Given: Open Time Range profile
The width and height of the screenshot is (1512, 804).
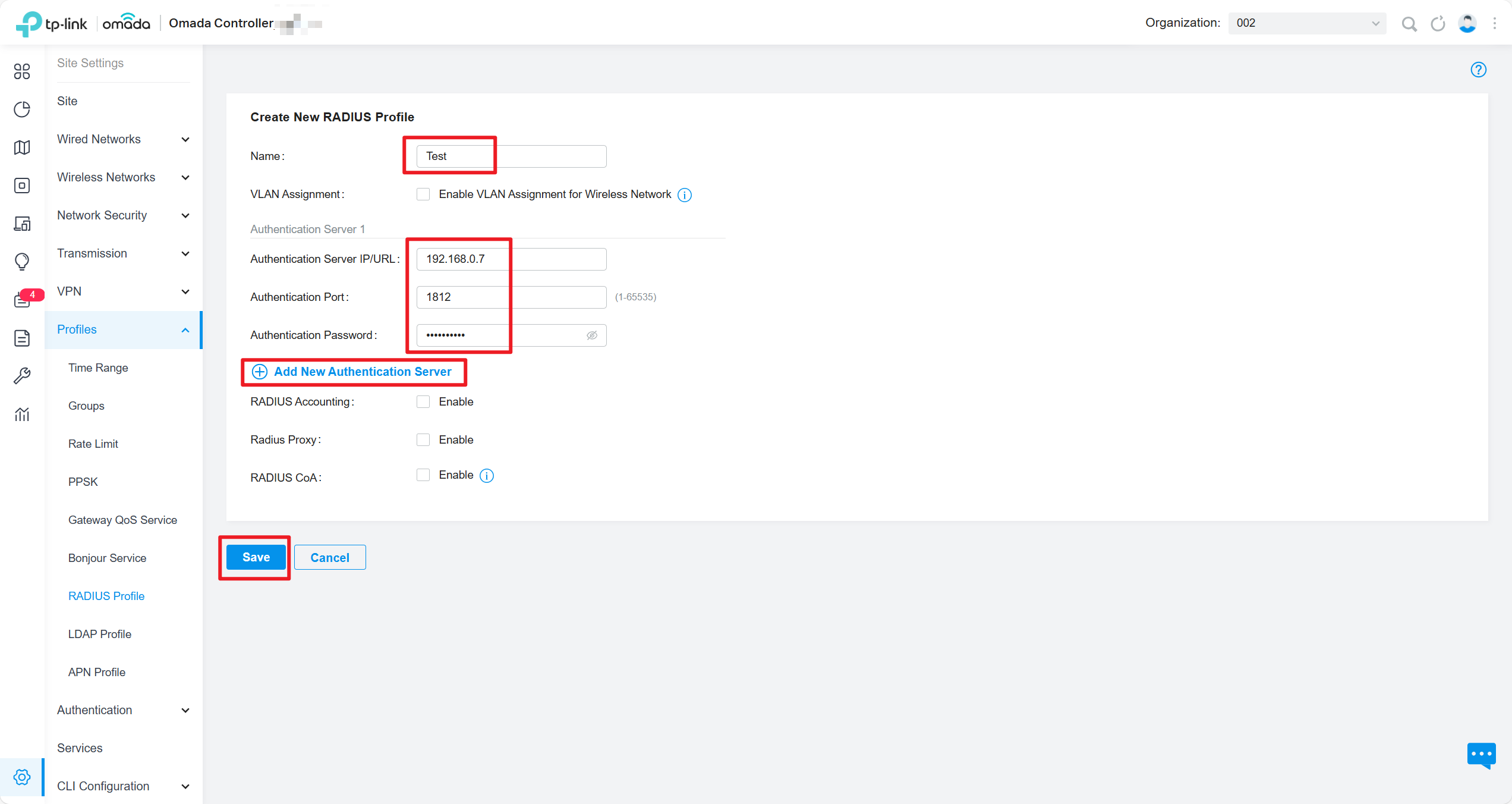Looking at the screenshot, I should pyautogui.click(x=98, y=368).
